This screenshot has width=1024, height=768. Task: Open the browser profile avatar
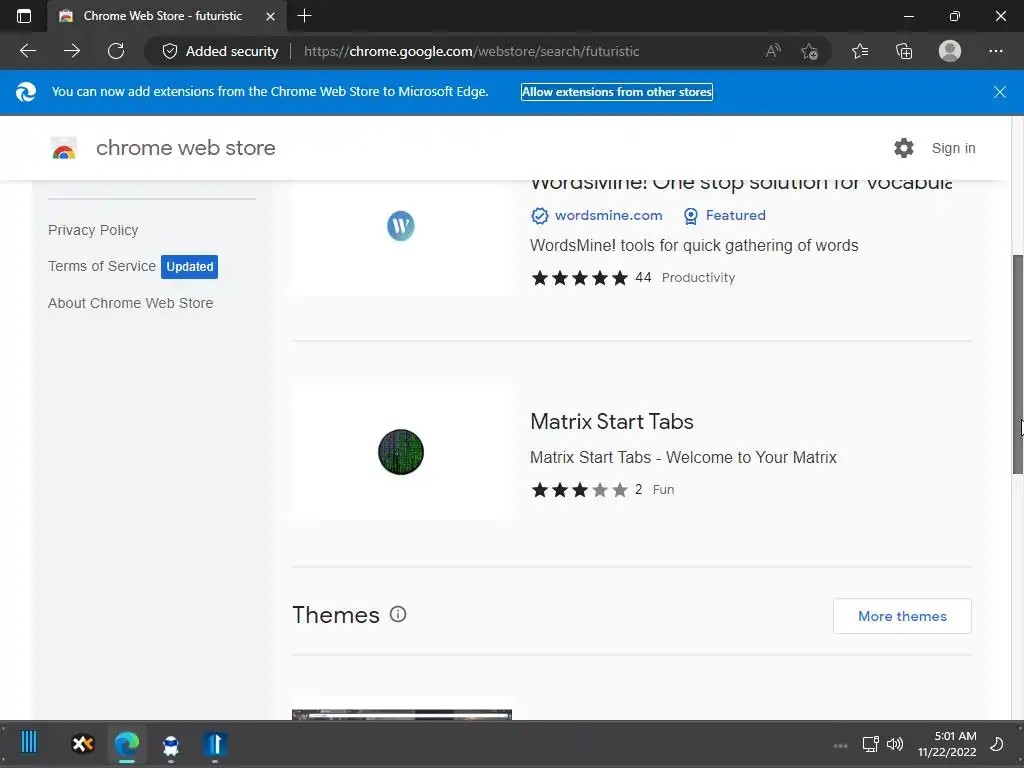[950, 51]
